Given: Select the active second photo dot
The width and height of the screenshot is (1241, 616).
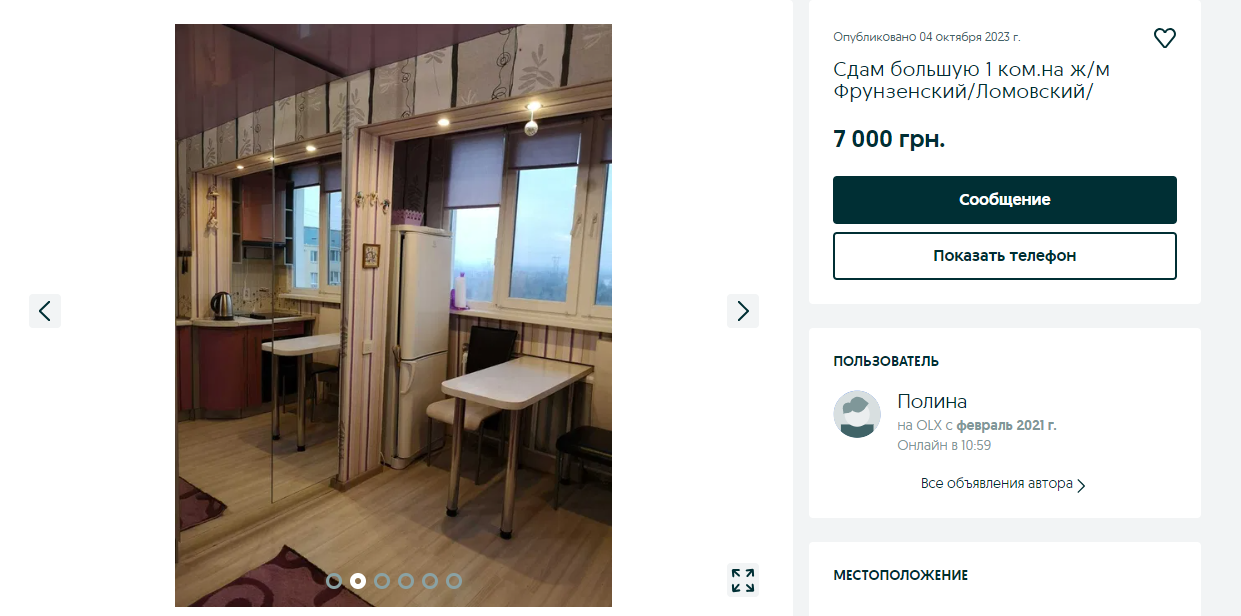Looking at the screenshot, I should point(358,580).
